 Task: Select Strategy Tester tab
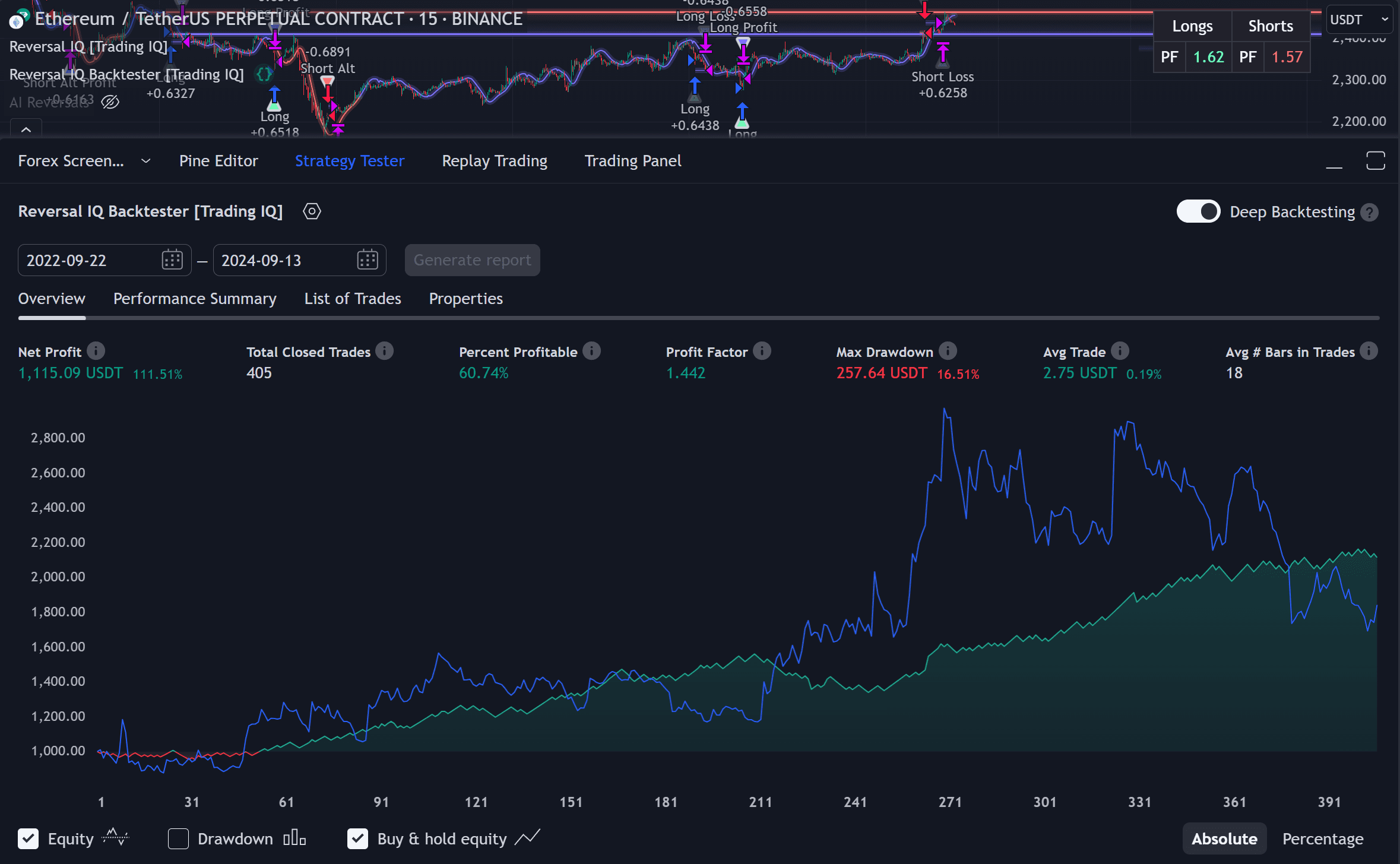(350, 161)
